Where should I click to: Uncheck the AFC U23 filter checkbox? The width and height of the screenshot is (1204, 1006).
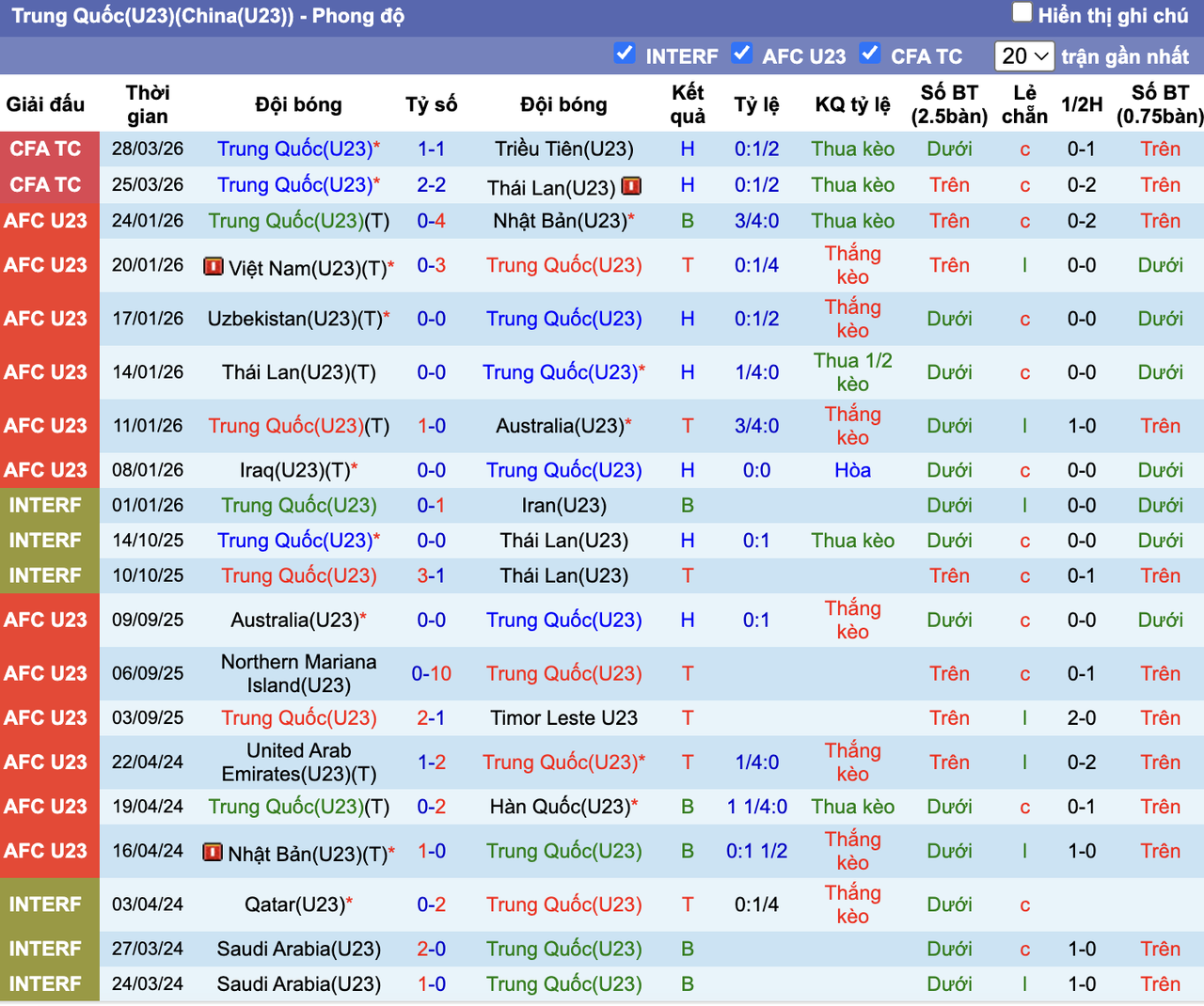[x=742, y=54]
